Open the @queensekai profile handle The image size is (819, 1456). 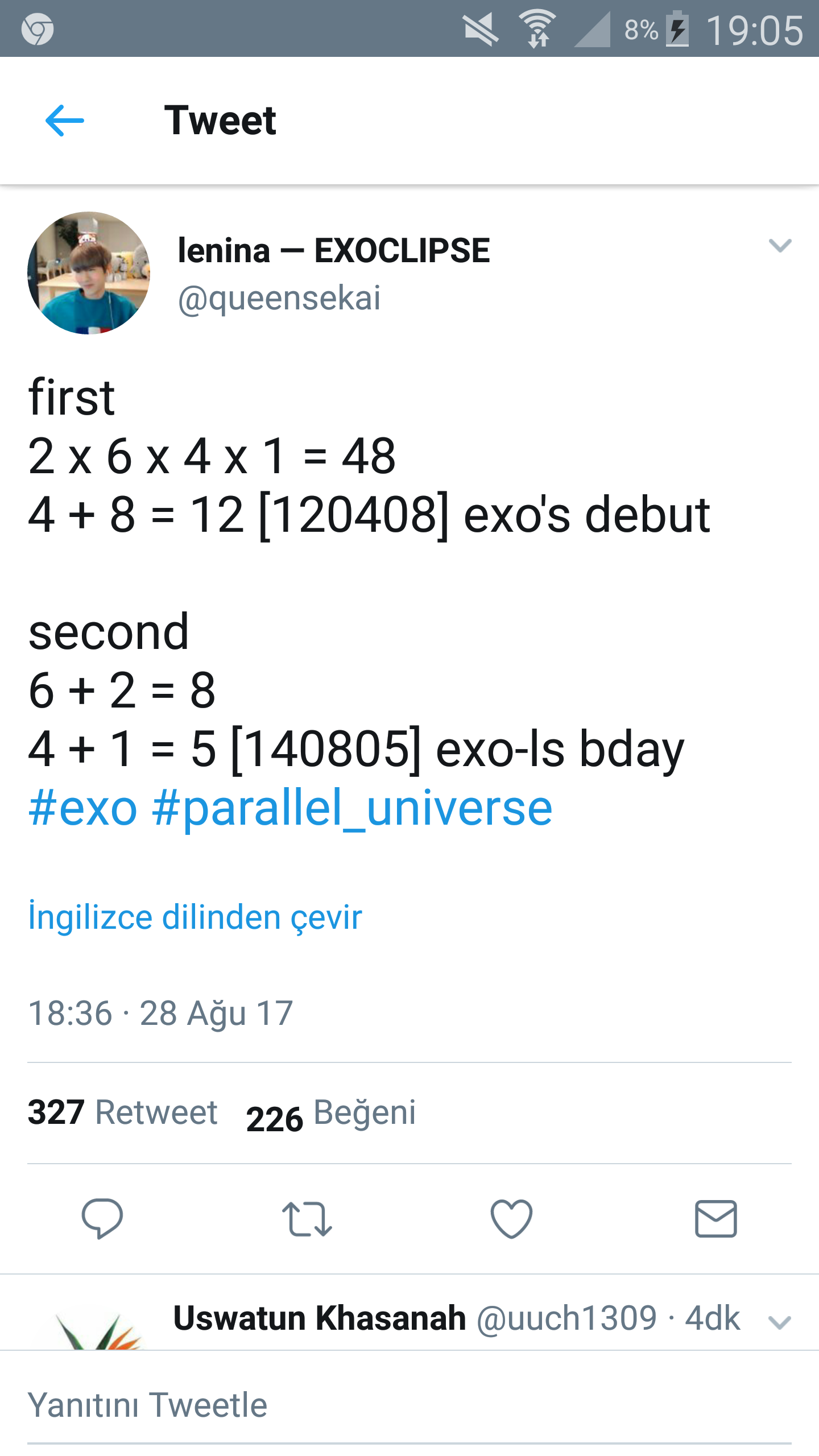[279, 298]
